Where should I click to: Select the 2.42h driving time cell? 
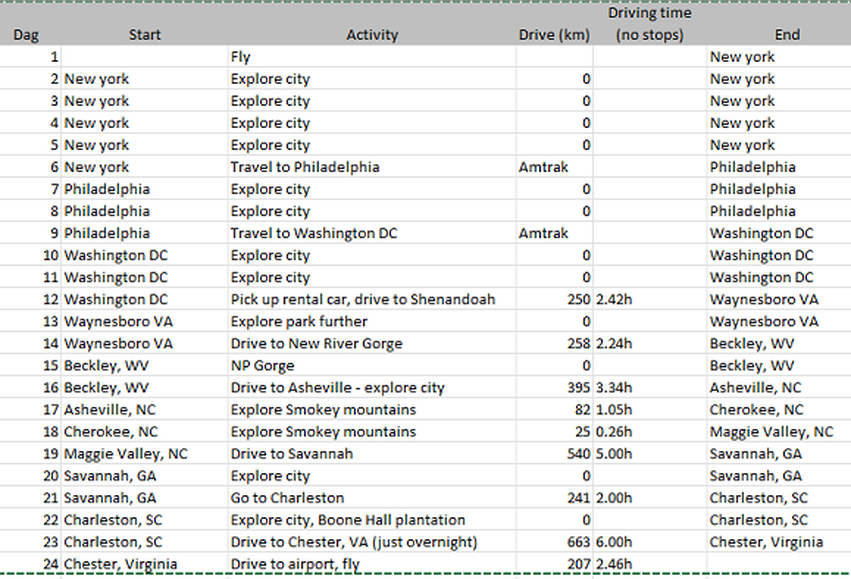click(x=650, y=300)
